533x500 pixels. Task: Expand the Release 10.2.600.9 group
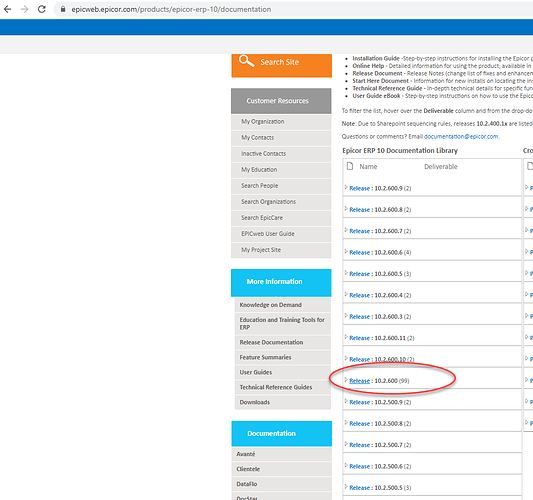(346, 188)
